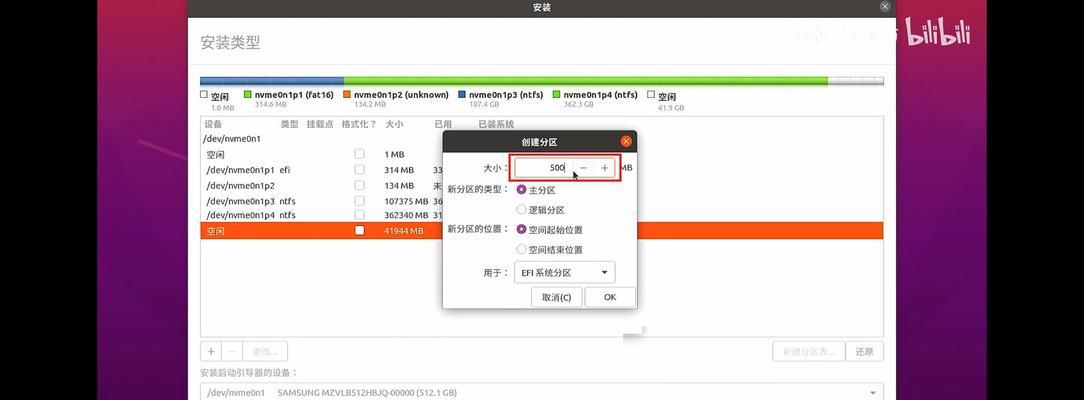Click the nvme0n1p3 (ntfs) legend entry
Screen dimensions: 1084x400
click(x=501, y=99)
